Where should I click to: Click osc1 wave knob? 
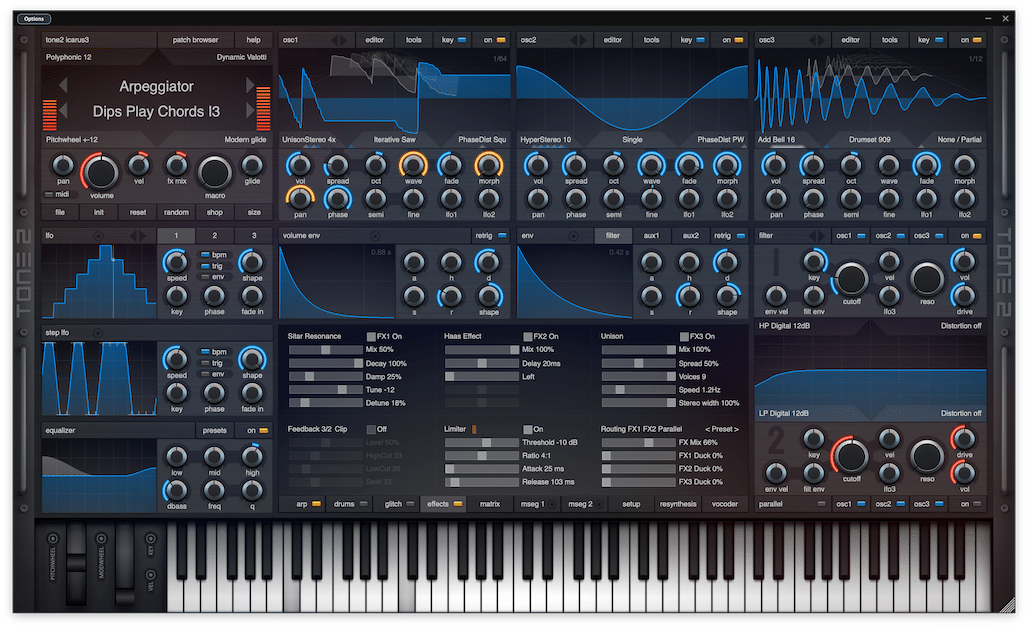tap(413, 165)
